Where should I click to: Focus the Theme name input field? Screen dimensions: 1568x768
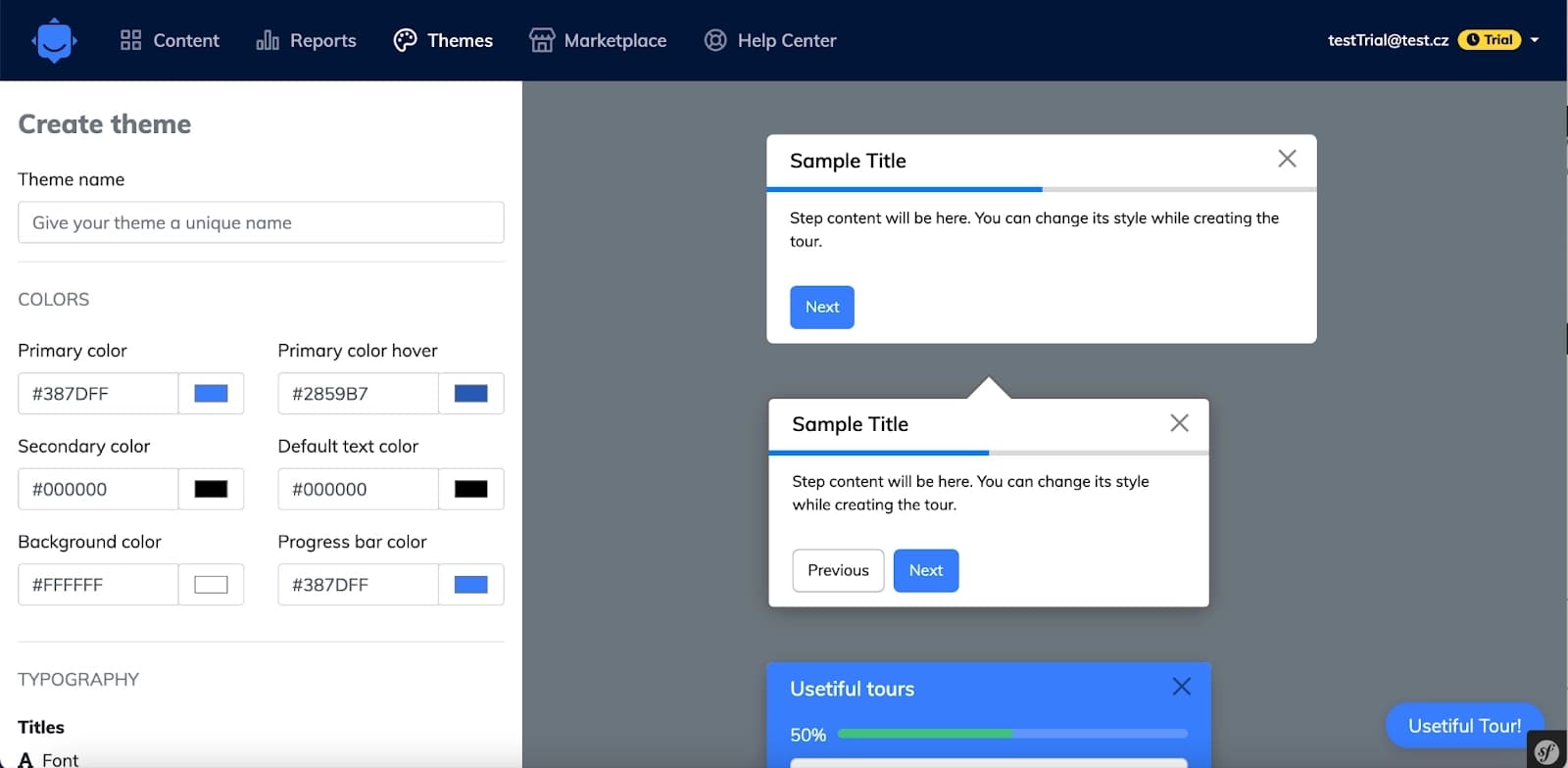(x=261, y=222)
